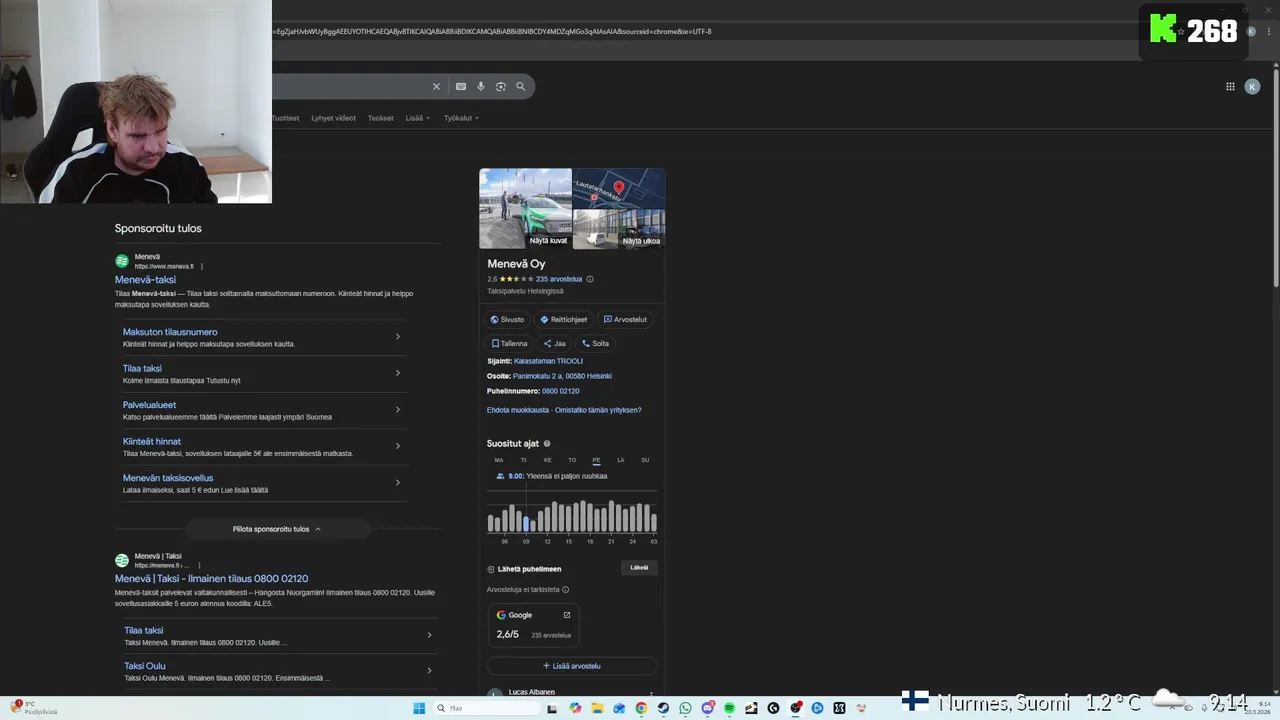Collapse with Piilota sponsoroitu tulos
This screenshot has width=1280, height=720.
pyautogui.click(x=277, y=529)
